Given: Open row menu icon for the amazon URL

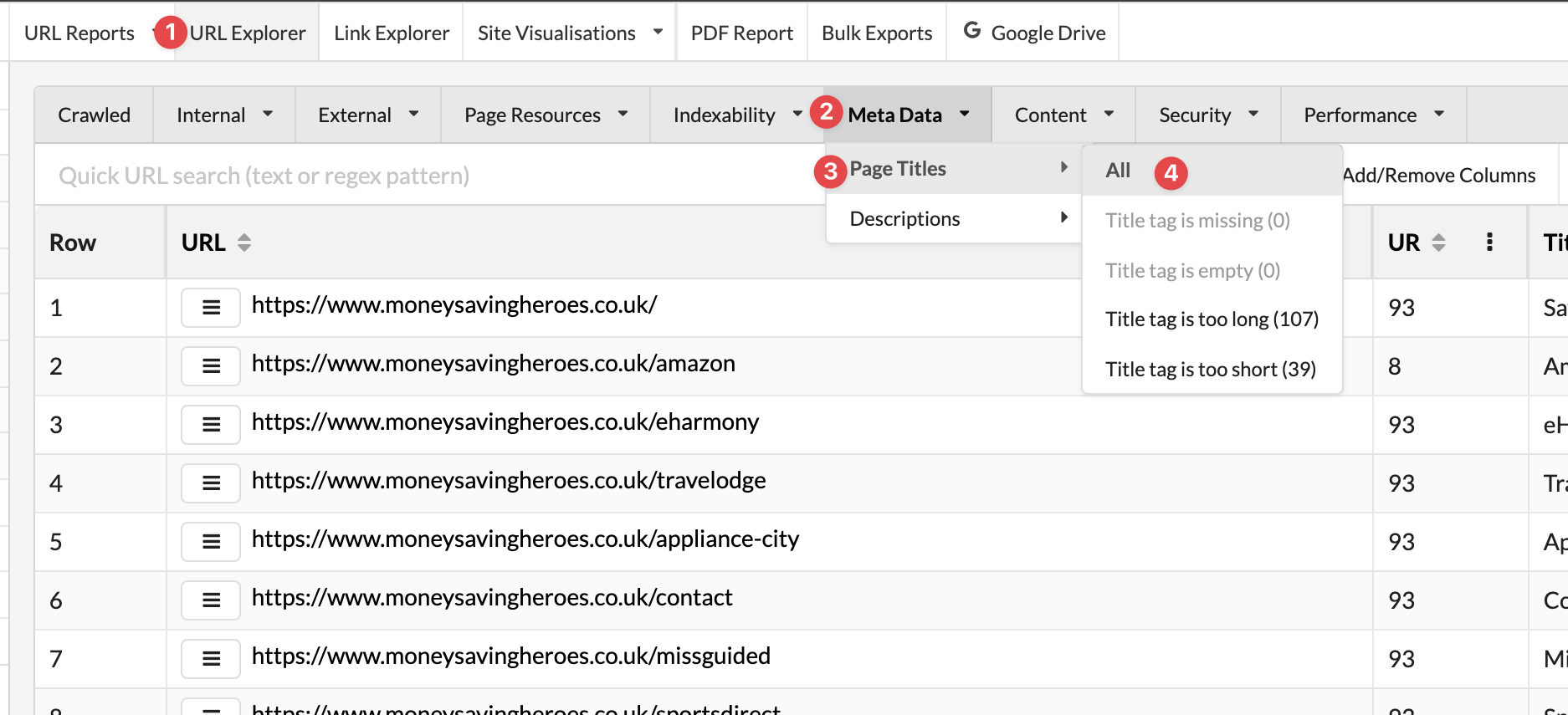Looking at the screenshot, I should pos(211,366).
